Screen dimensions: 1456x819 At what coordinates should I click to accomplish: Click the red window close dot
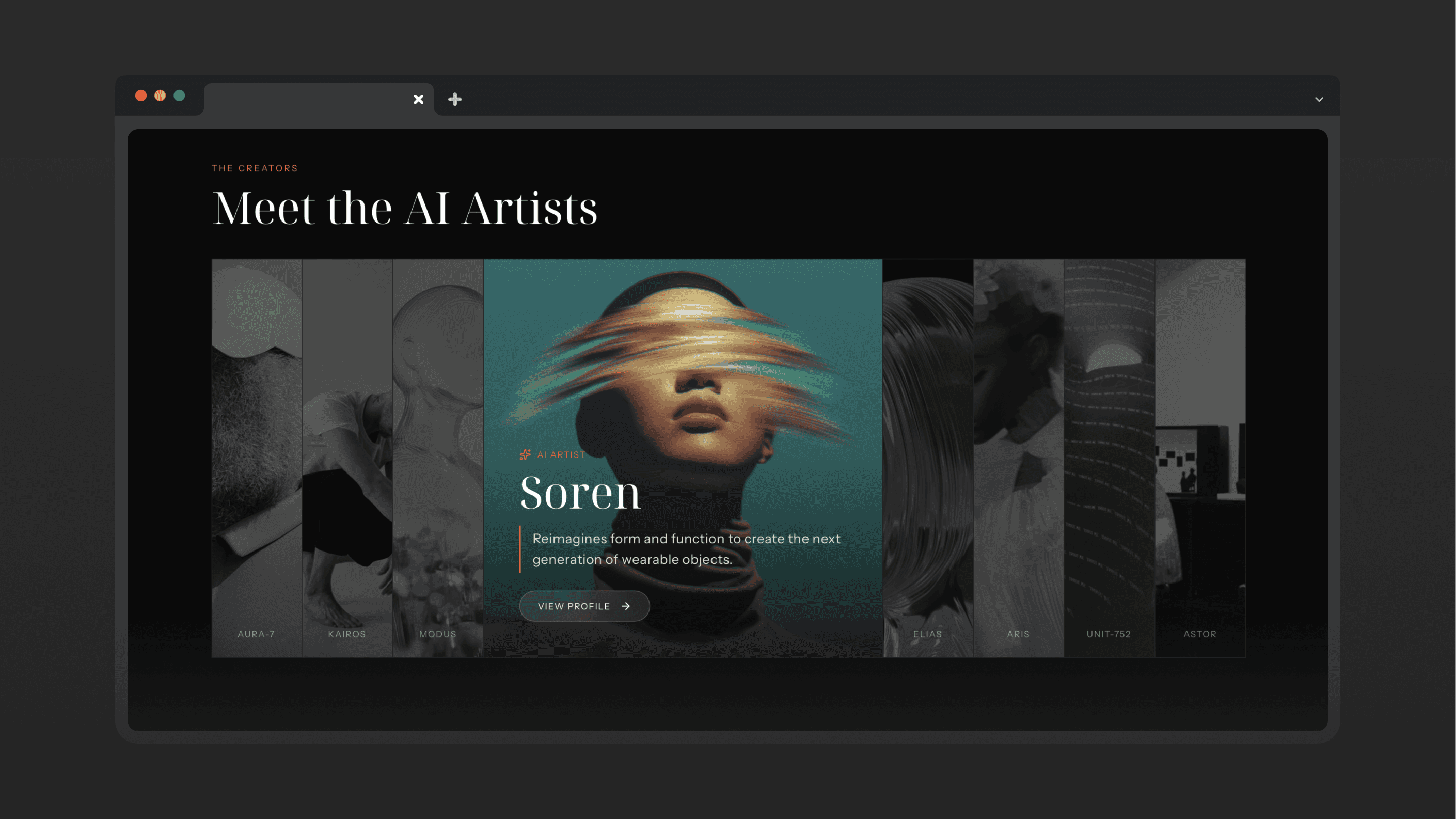(141, 96)
